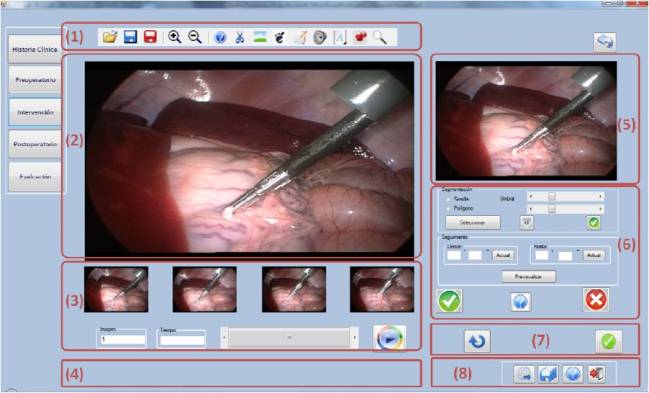Screen dimensions: 649x393
Task: Confirm segmentation with small green check
Action: point(594,223)
